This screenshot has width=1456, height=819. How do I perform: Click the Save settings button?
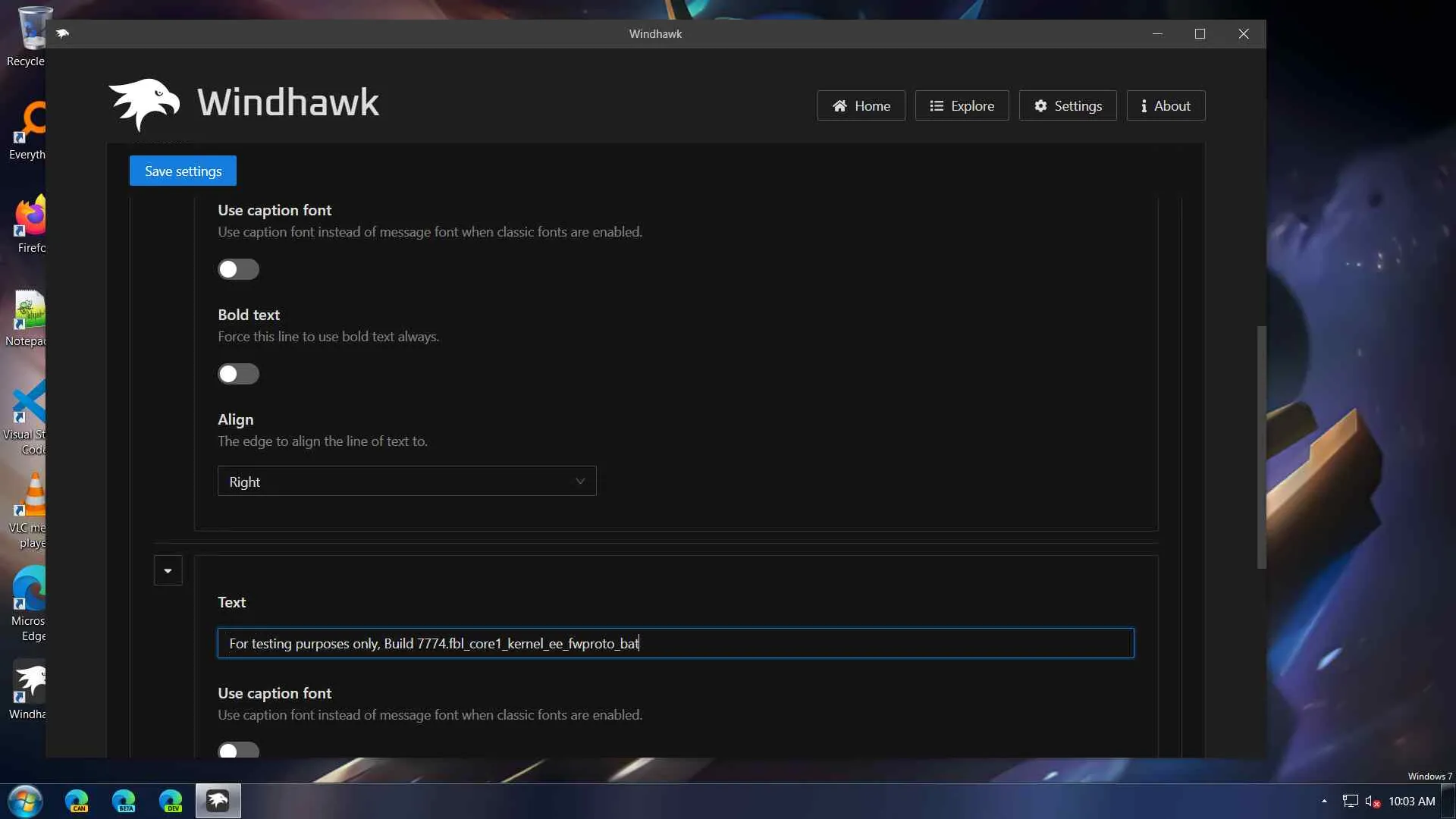(183, 171)
